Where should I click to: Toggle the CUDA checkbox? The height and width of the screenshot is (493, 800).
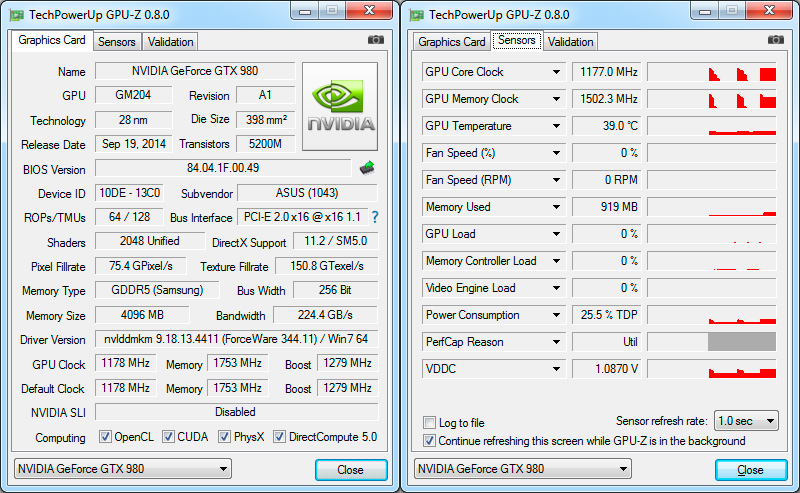tap(168, 437)
